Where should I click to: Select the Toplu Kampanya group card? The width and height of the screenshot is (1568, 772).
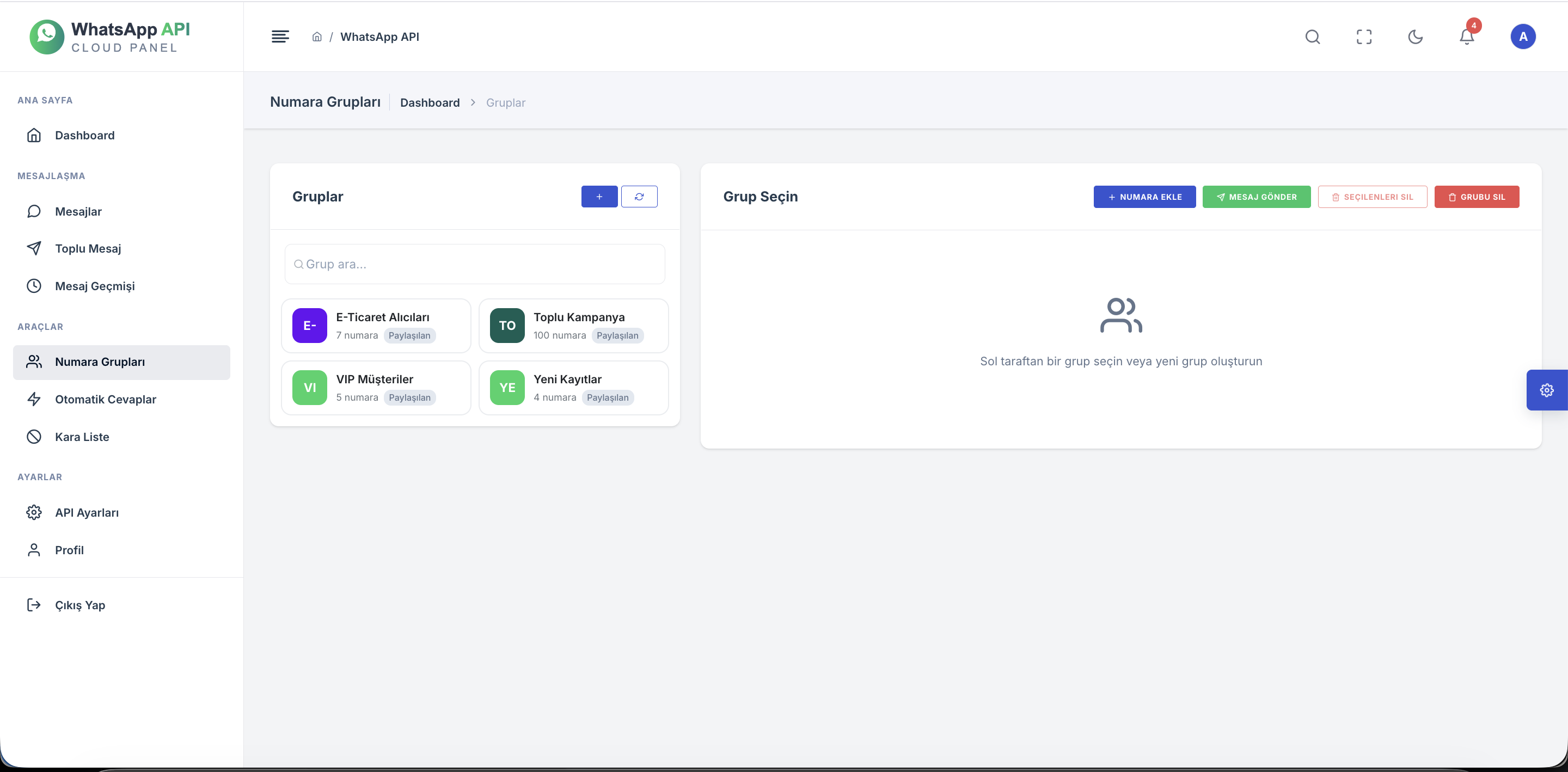click(573, 326)
